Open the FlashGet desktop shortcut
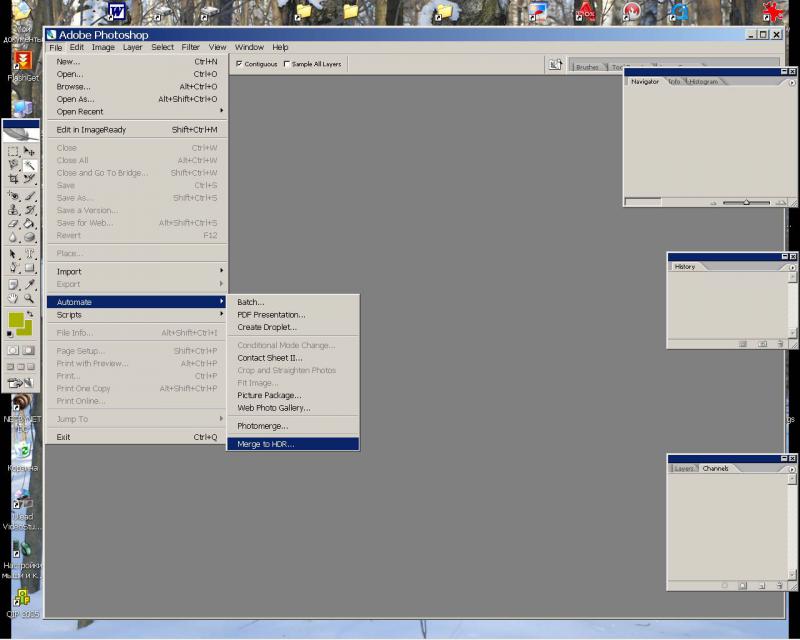 22,66
